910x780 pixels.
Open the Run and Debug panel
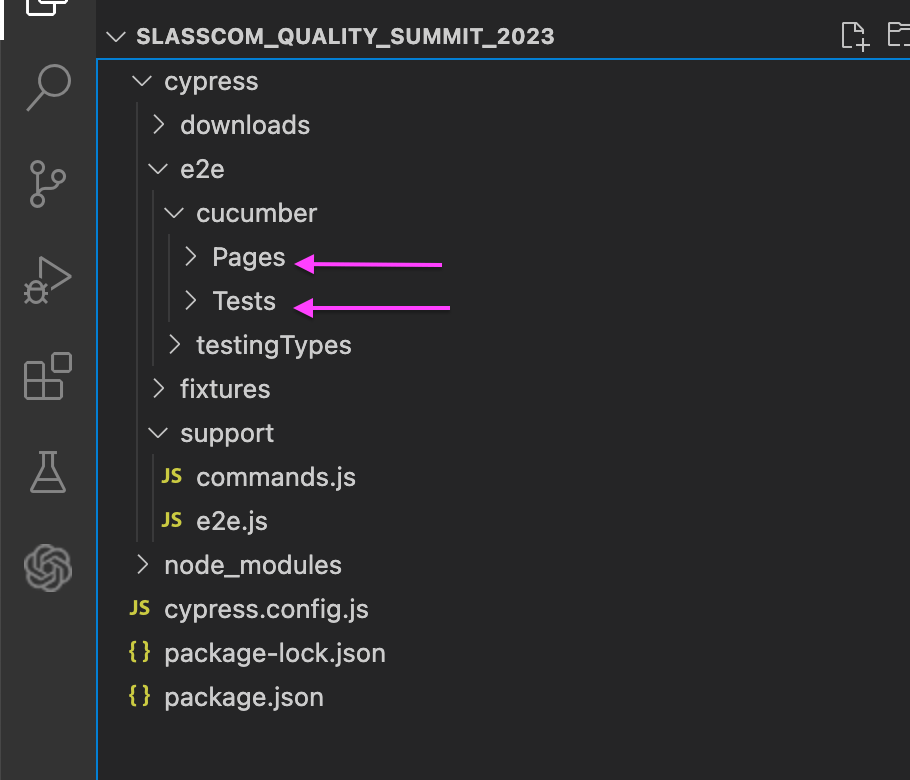(x=47, y=280)
